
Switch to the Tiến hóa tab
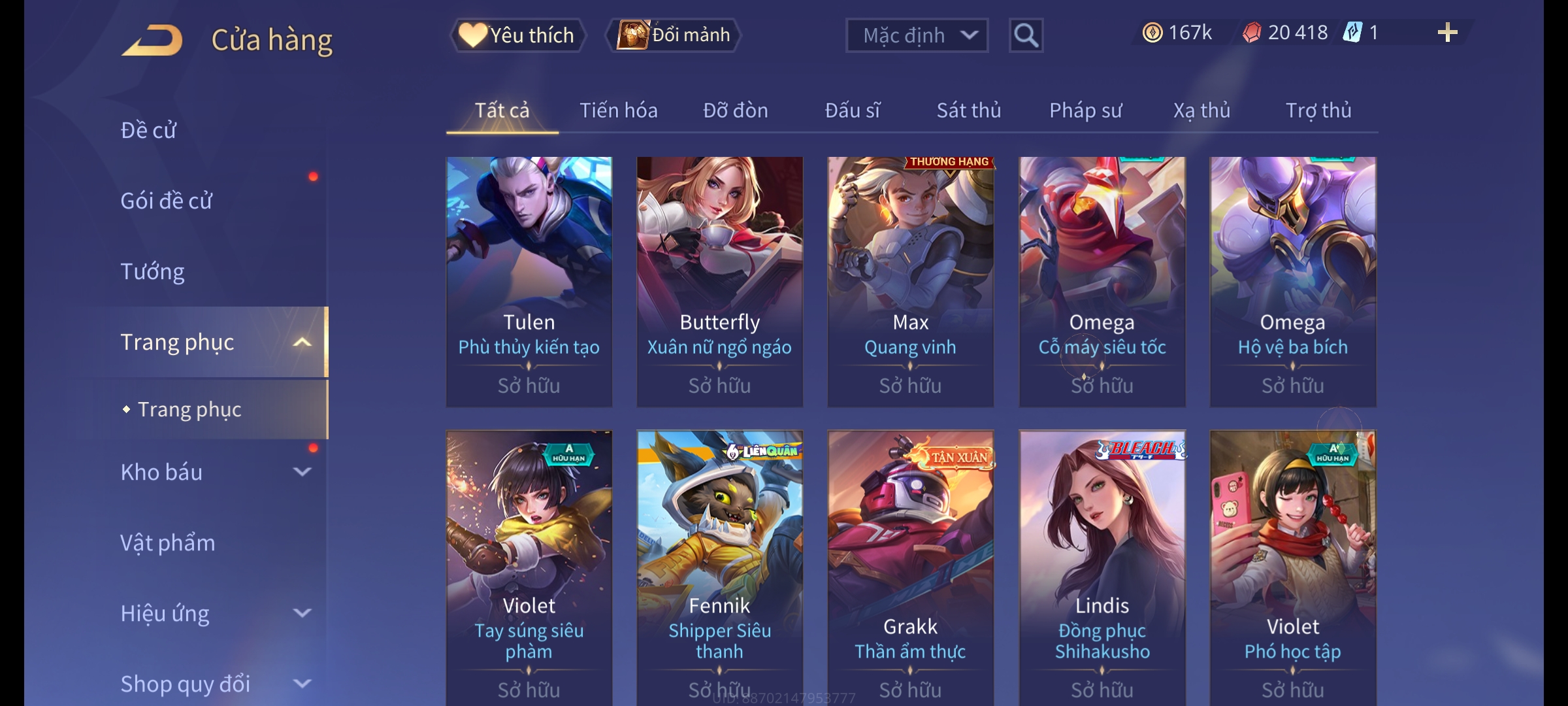[x=619, y=110]
